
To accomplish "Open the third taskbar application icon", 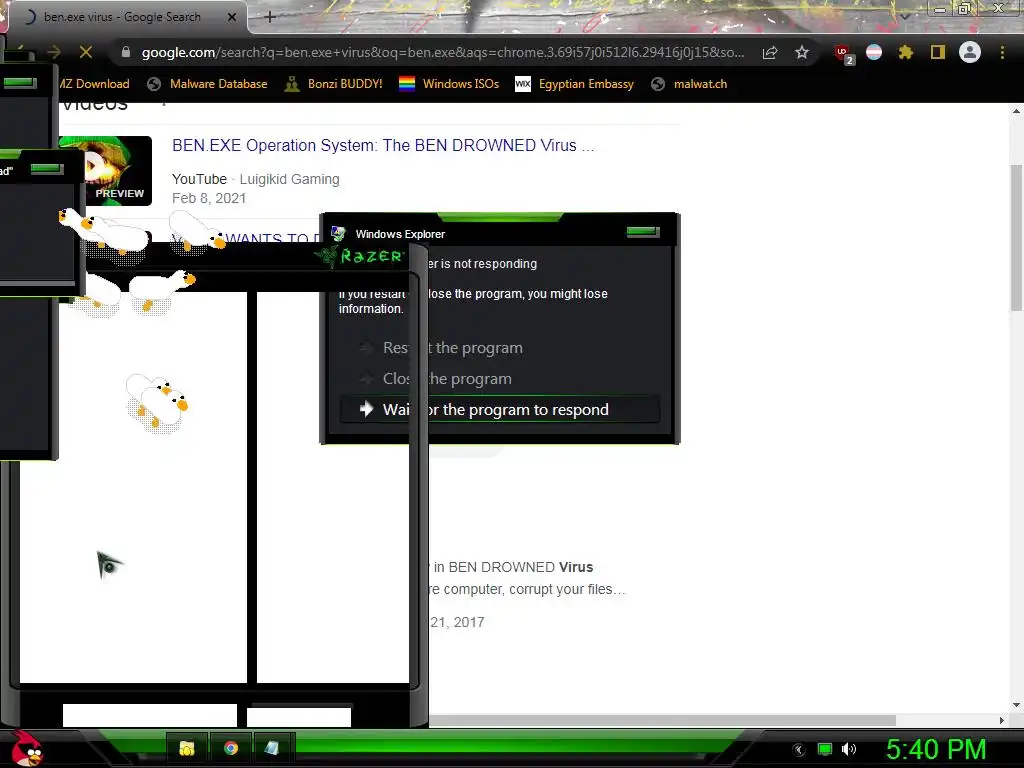I will [272, 748].
